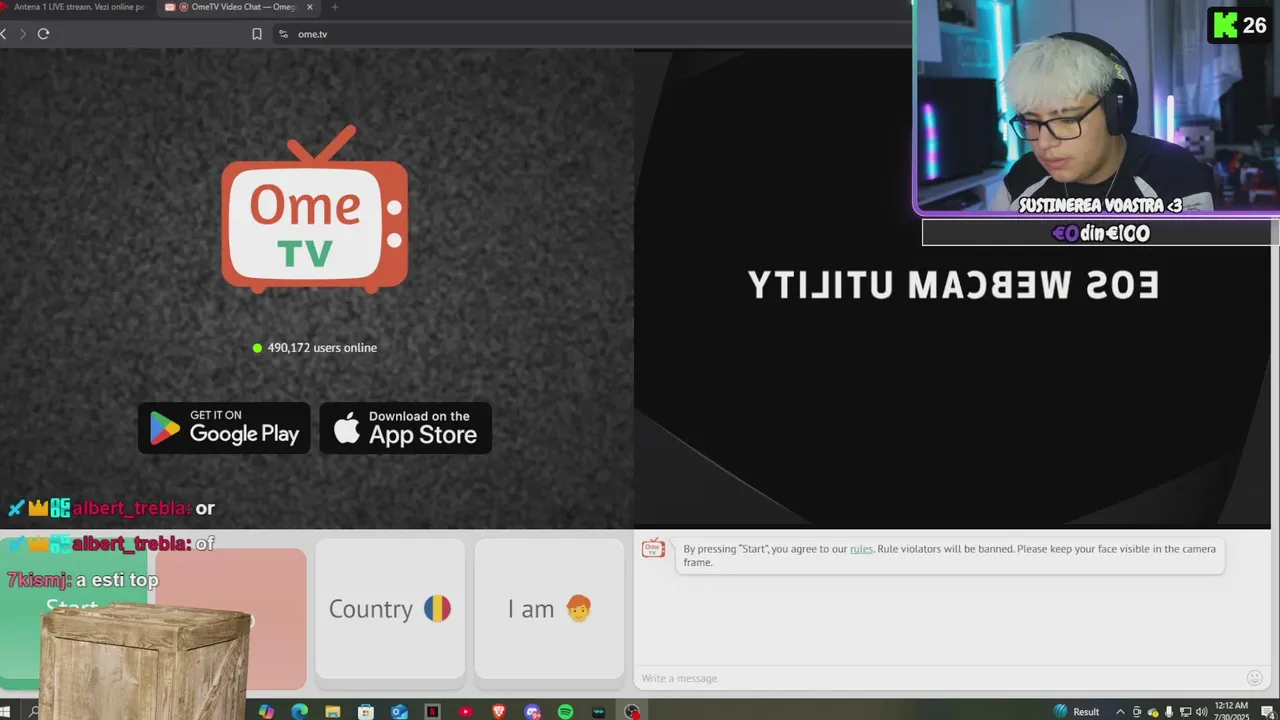Open a new browser tab

tap(334, 7)
